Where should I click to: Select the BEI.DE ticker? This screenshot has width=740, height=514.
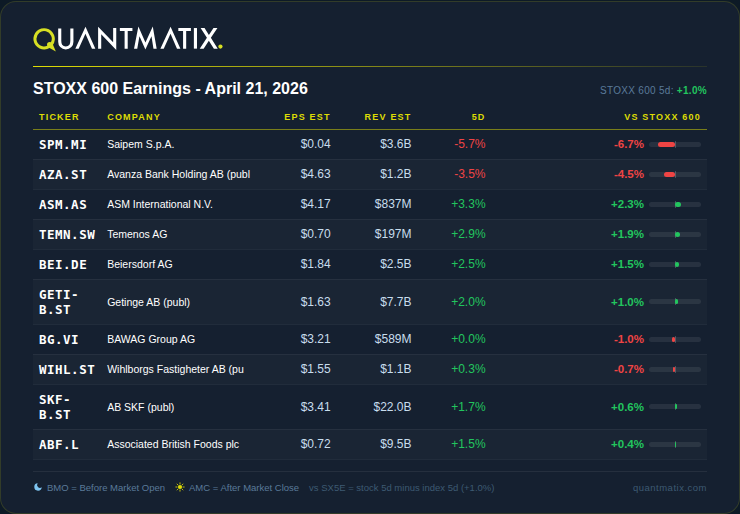[x=63, y=264]
